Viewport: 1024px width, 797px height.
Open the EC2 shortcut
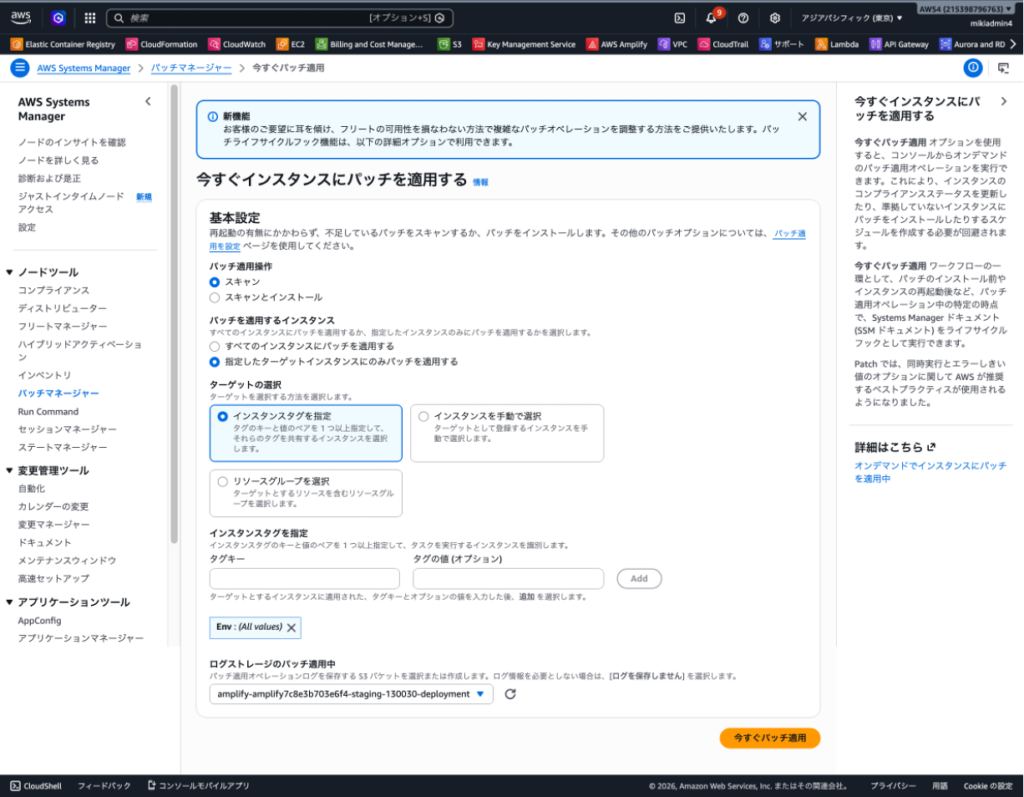291,44
